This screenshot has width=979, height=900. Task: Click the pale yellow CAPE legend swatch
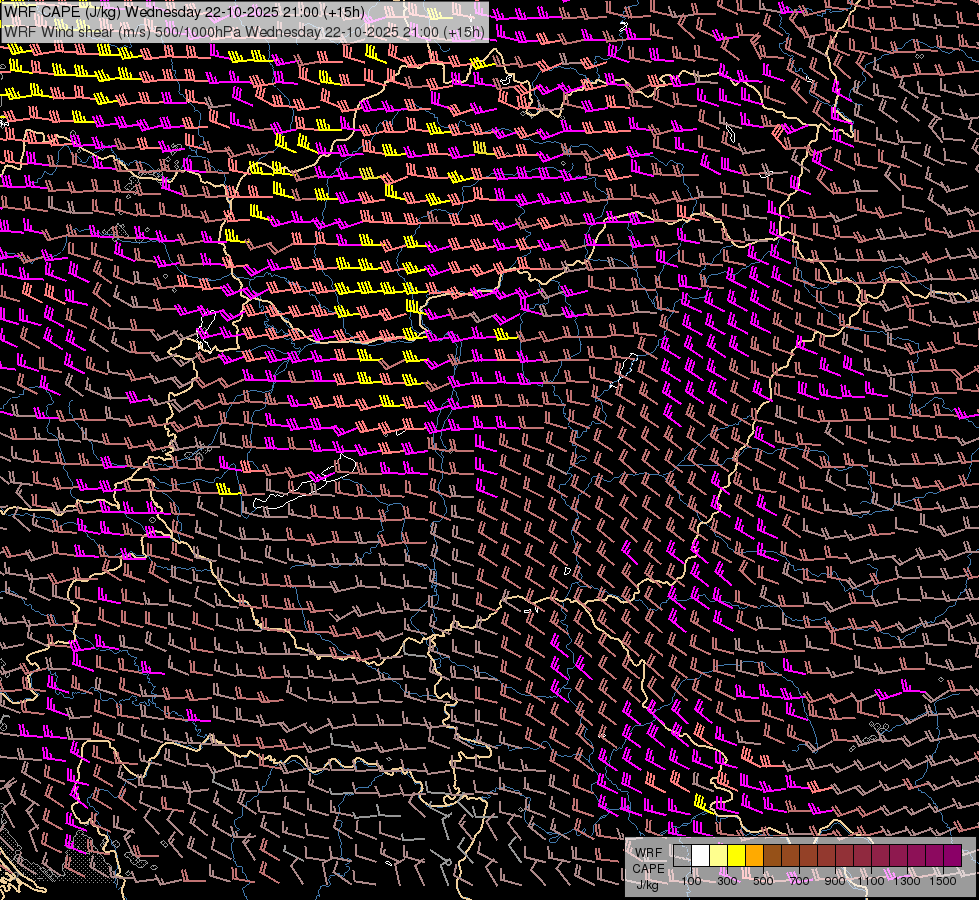pyautogui.click(x=719, y=856)
